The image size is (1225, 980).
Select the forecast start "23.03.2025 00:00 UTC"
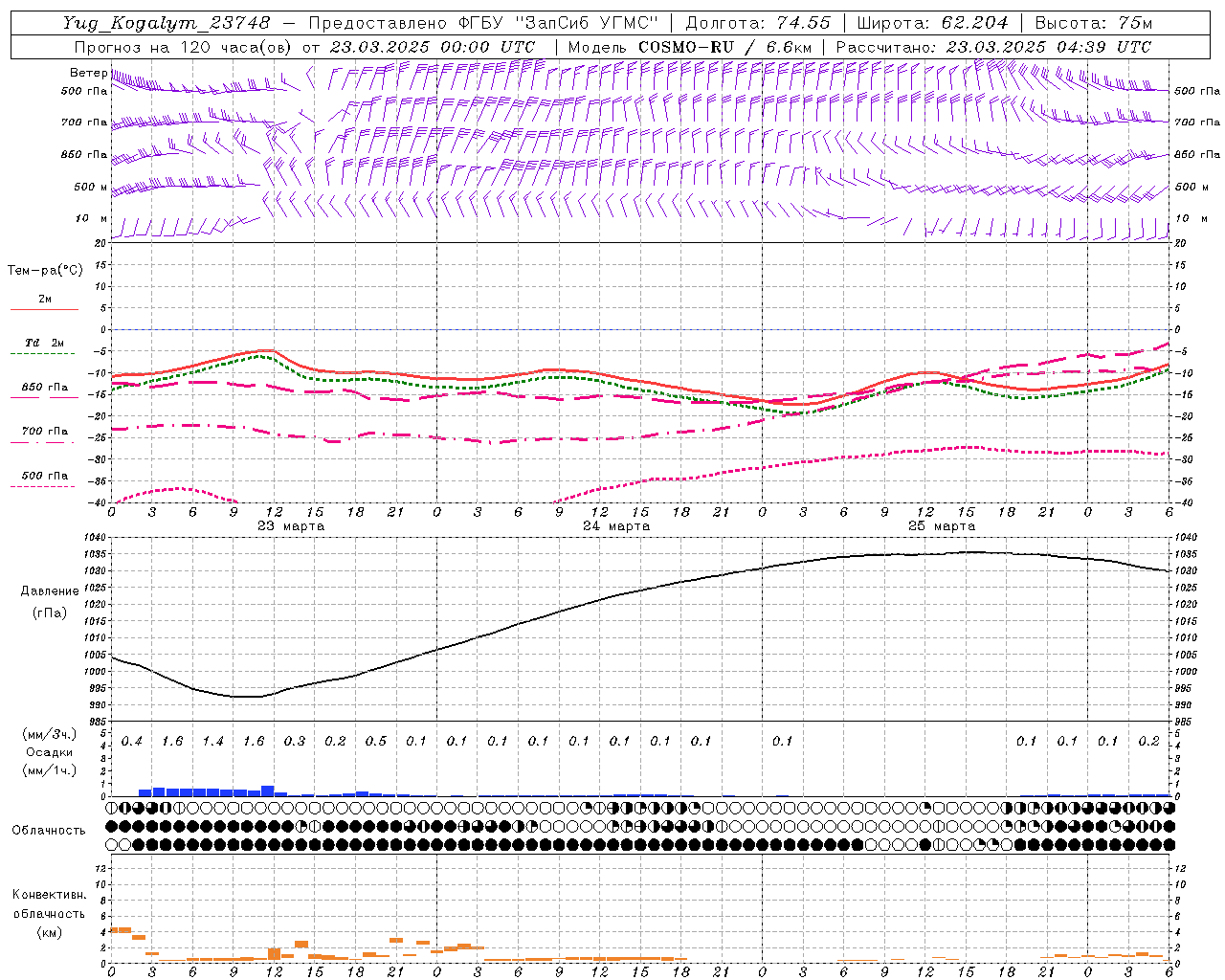[x=432, y=47]
